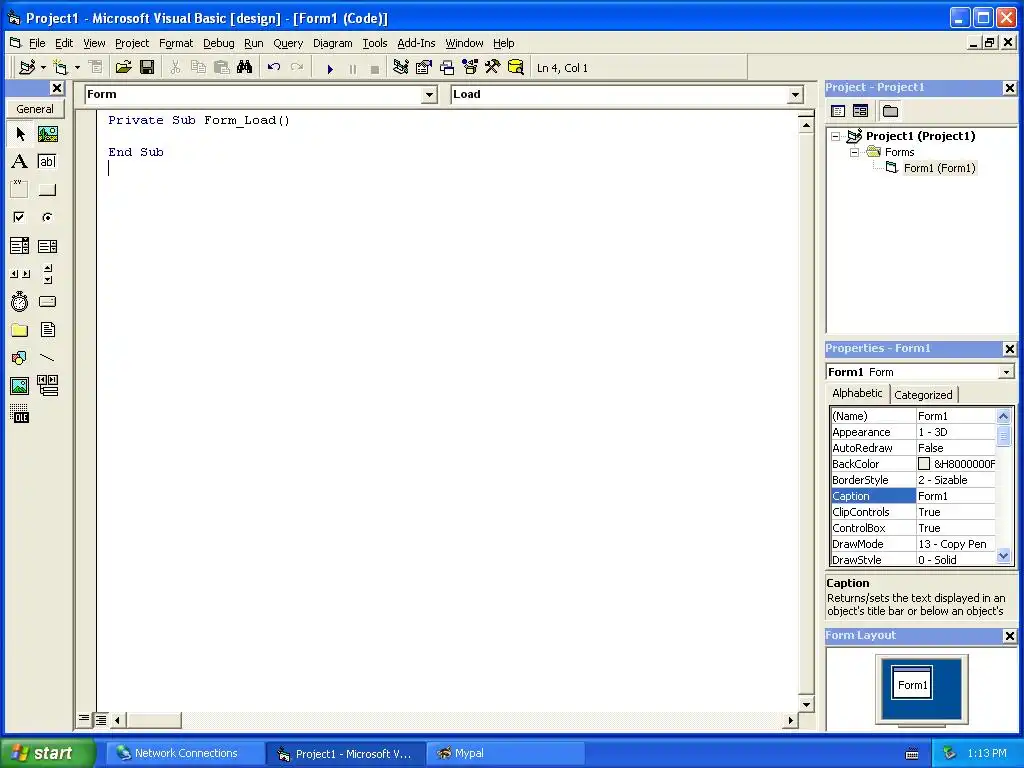Click View Code icon in Project panel
The height and width of the screenshot is (768, 1024).
(x=838, y=111)
